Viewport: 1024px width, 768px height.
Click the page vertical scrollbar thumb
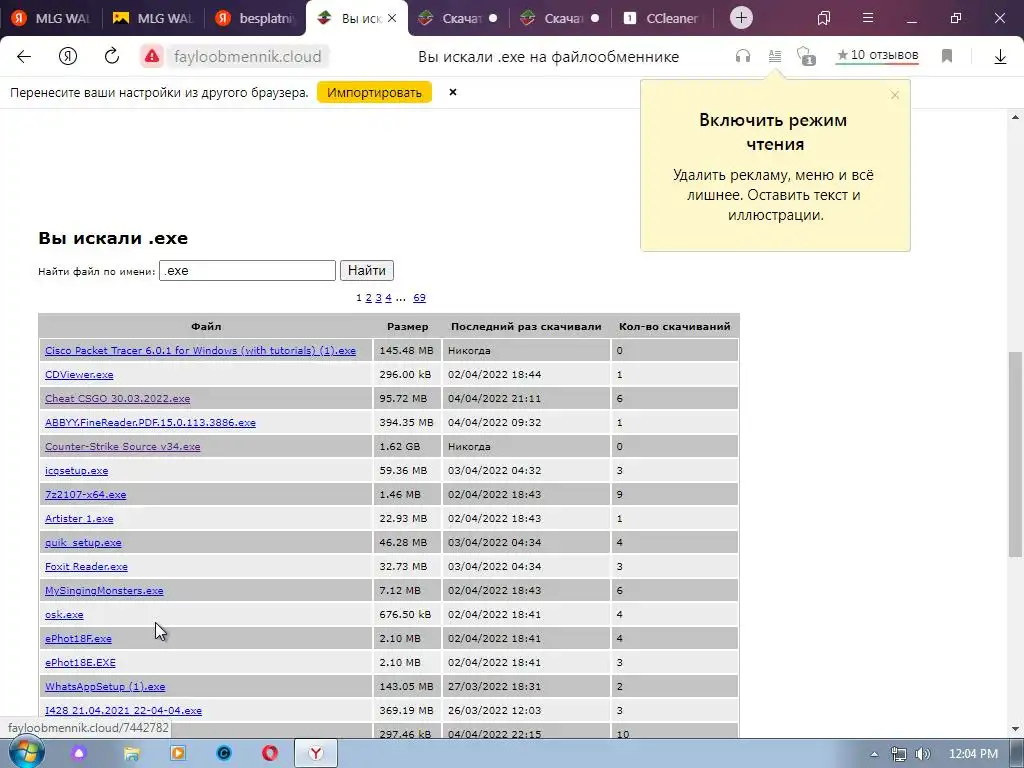(1016, 455)
